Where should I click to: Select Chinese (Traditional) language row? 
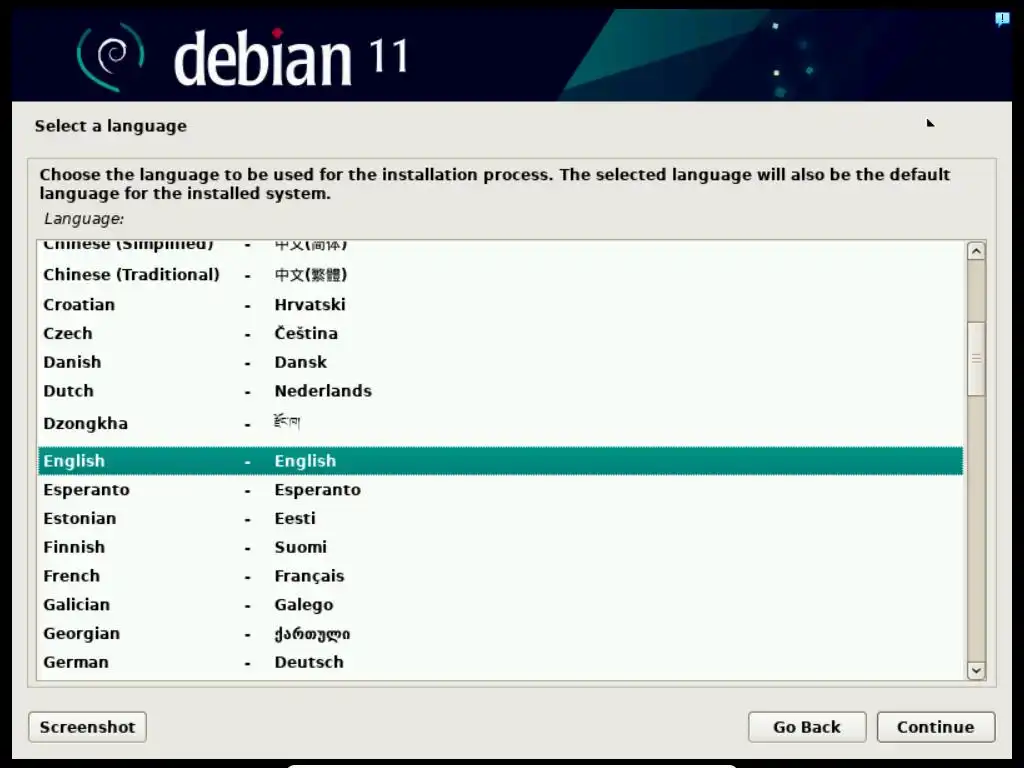click(x=500, y=274)
